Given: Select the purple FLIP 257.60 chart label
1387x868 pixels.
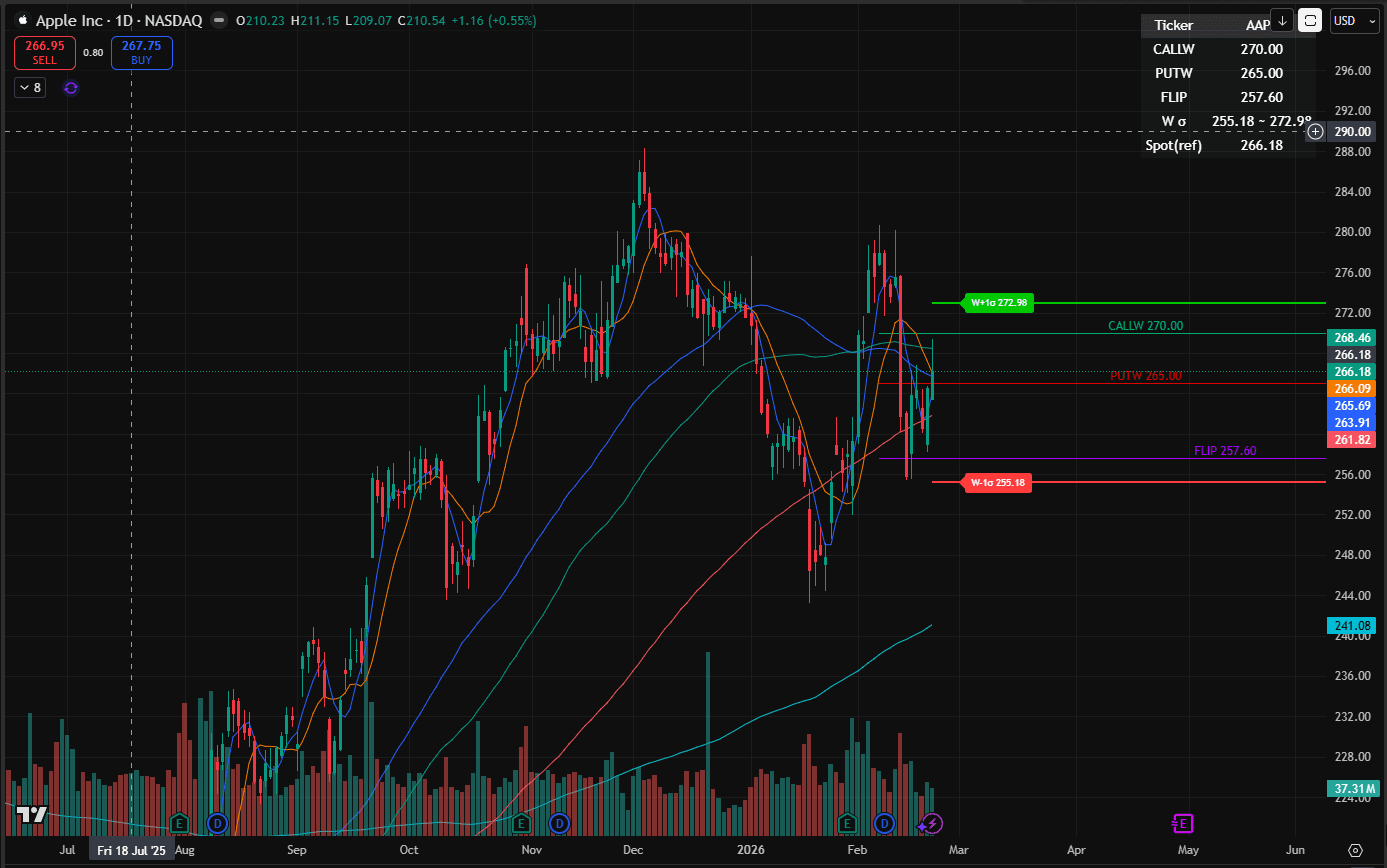Looking at the screenshot, I should click(1225, 451).
